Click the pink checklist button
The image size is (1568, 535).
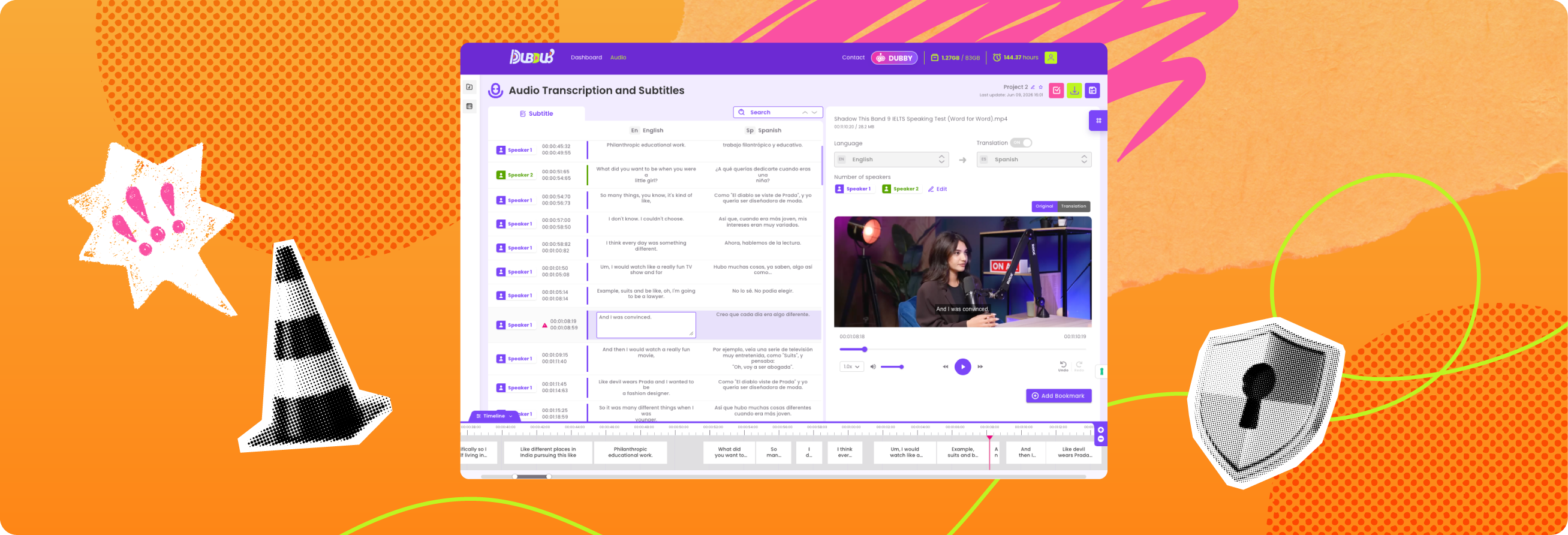tap(1056, 91)
